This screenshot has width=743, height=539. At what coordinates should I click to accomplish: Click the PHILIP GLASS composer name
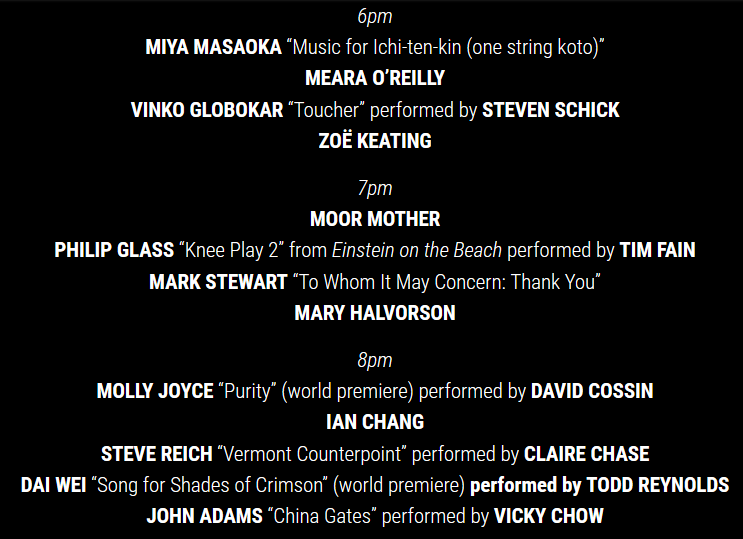pyautogui.click(x=114, y=250)
